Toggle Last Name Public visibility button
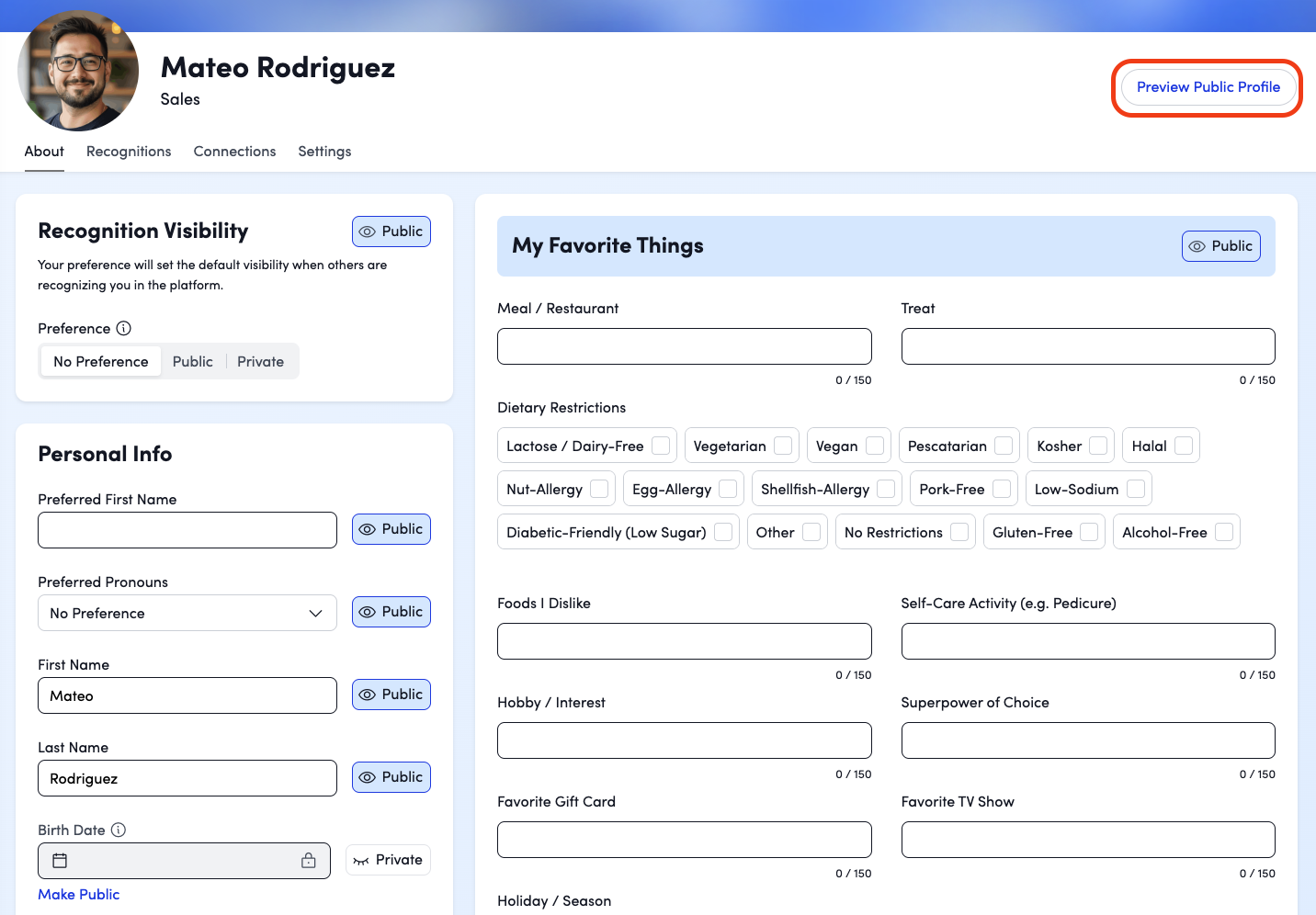The height and width of the screenshot is (915, 1316). pyautogui.click(x=391, y=777)
